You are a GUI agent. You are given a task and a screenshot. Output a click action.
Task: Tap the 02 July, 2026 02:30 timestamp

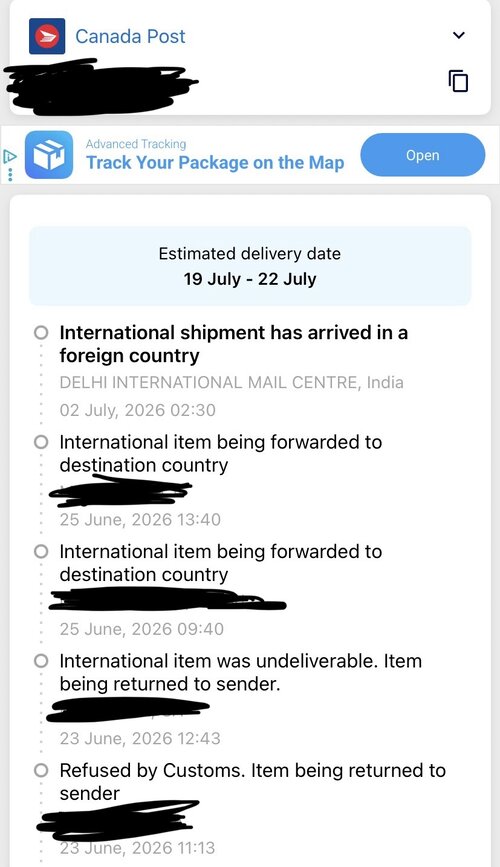point(137,410)
